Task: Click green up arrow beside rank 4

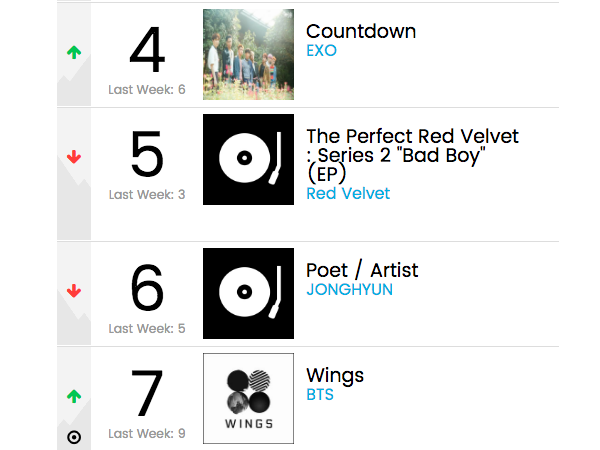Action: pos(74,52)
